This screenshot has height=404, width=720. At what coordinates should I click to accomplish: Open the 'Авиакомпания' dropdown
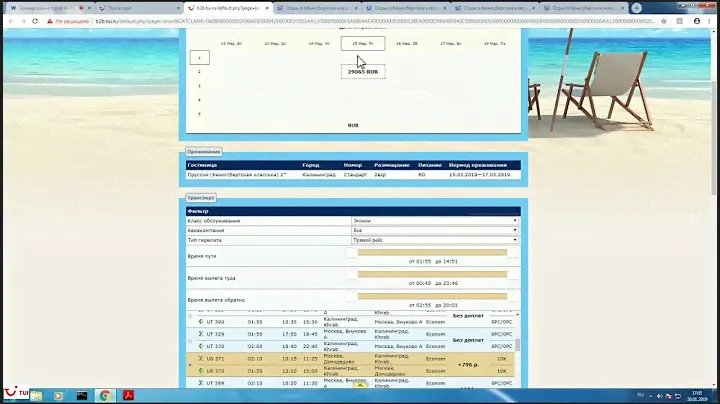(x=435, y=230)
